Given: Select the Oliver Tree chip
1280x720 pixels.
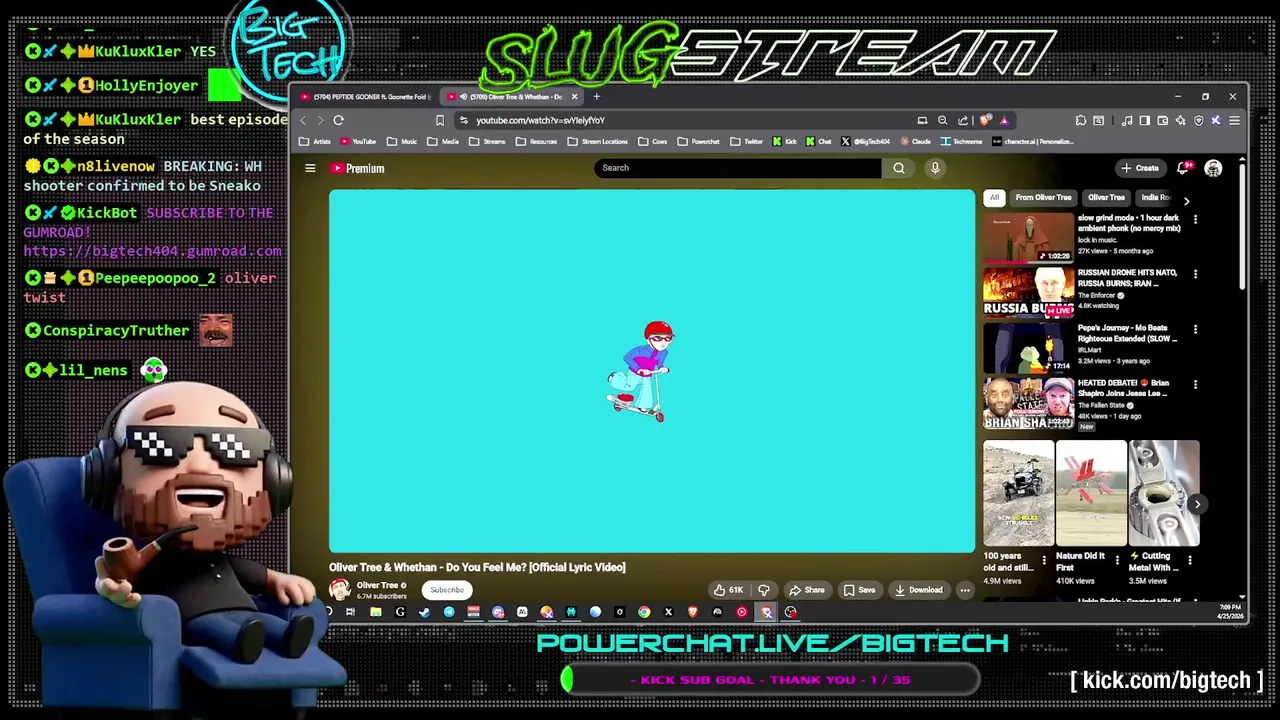Looking at the screenshot, I should click(x=1106, y=198).
